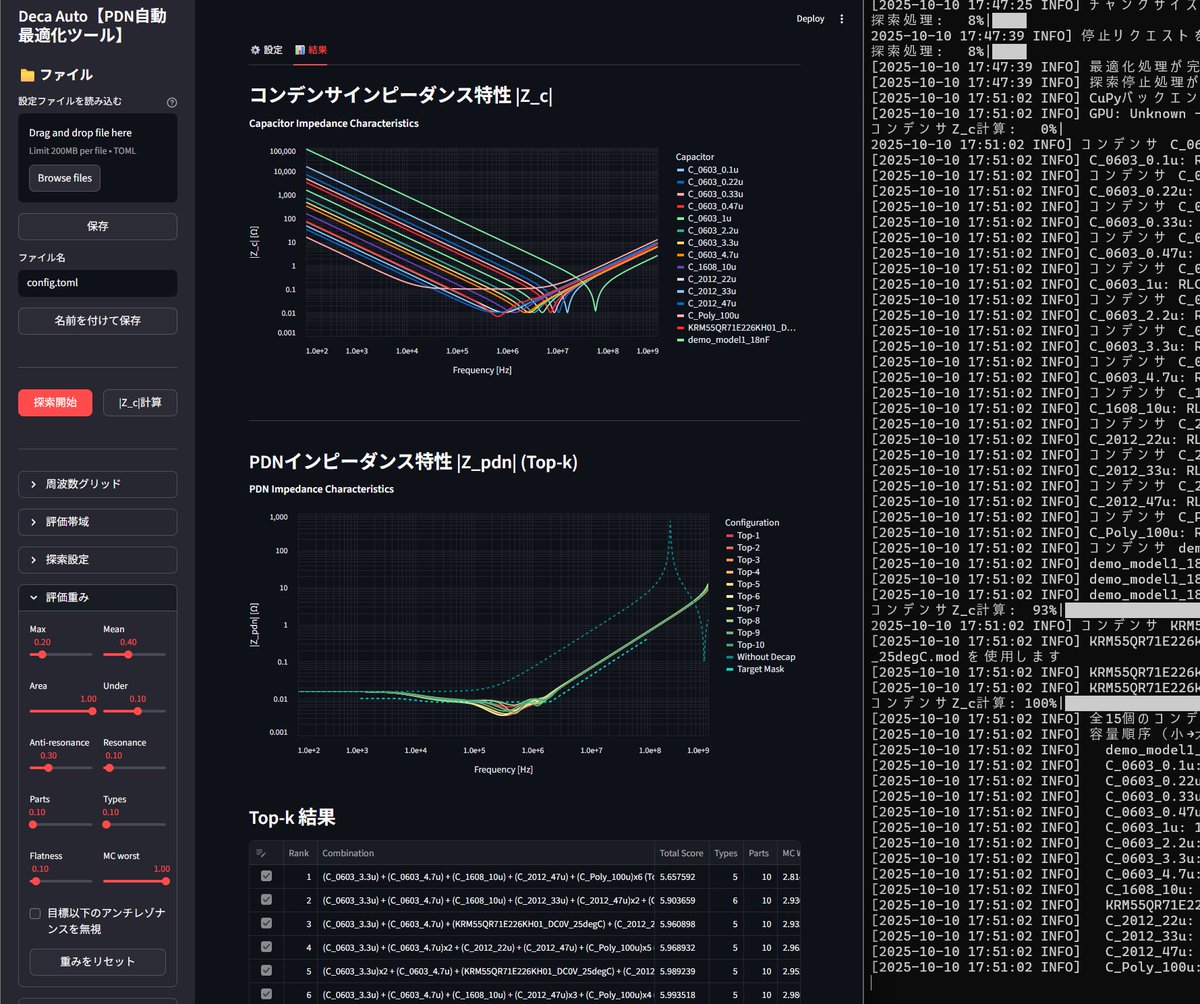Uncheck the Rank 5 row checkbox
This screenshot has height=1004, width=1200.
pyautogui.click(x=266, y=970)
